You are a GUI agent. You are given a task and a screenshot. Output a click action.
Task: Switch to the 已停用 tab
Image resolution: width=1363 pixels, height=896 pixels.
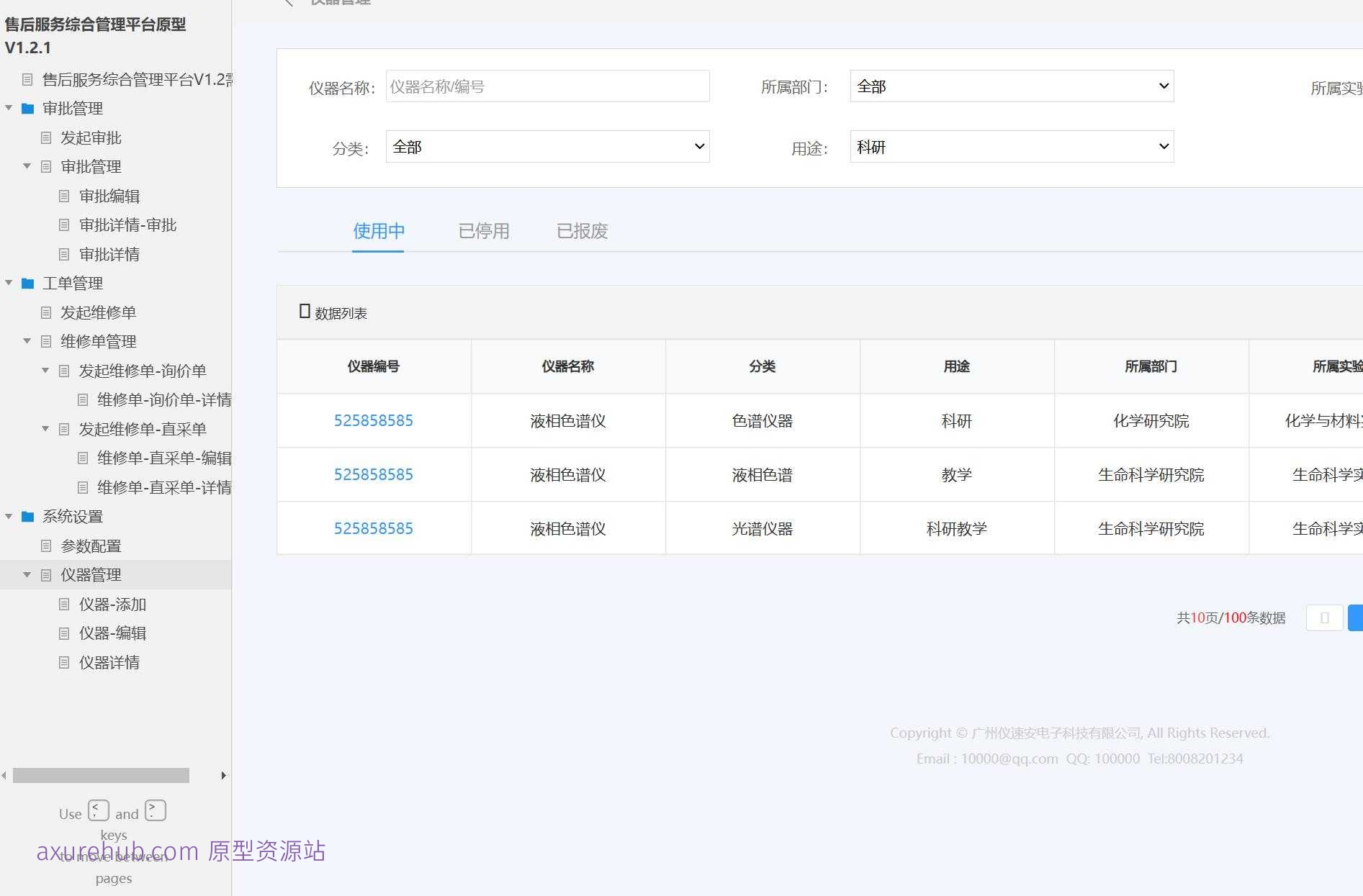click(x=483, y=231)
